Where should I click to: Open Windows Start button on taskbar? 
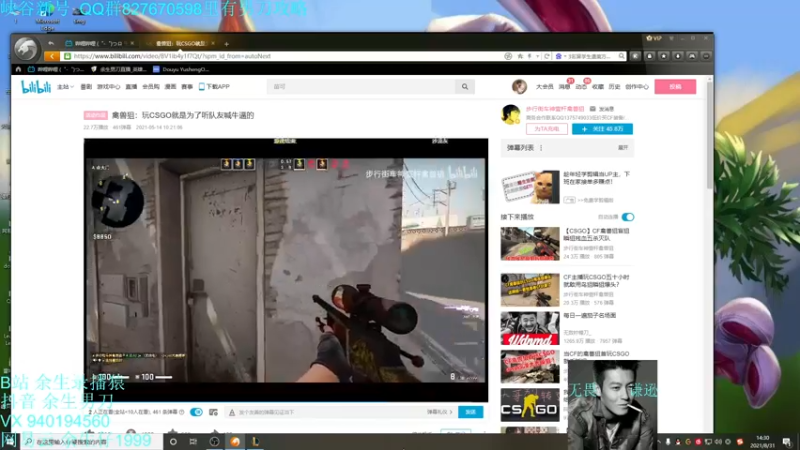[9, 441]
